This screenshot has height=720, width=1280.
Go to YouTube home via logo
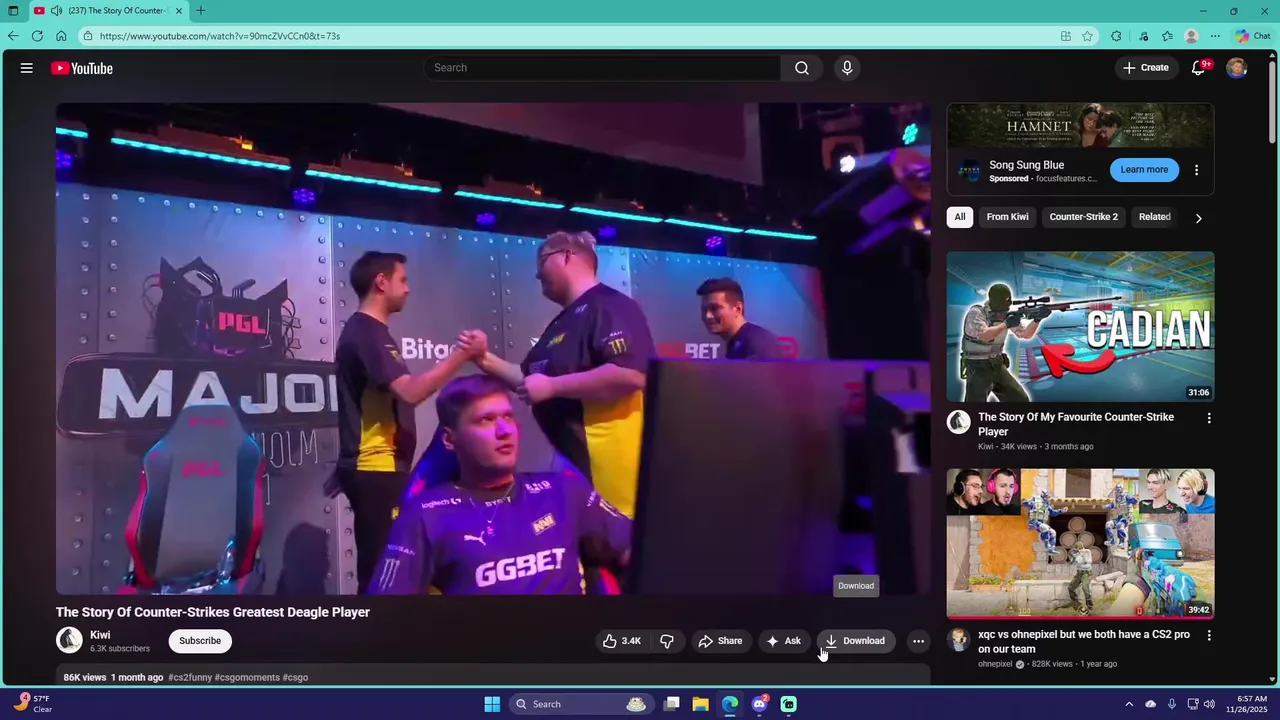(x=82, y=68)
